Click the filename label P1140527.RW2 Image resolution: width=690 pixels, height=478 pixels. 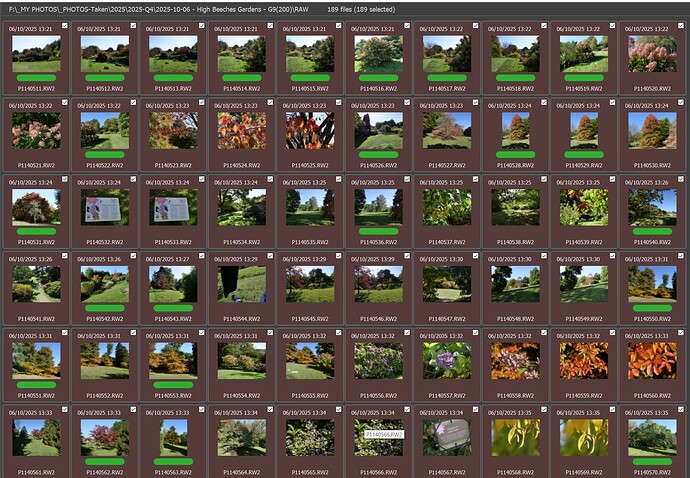447,164
